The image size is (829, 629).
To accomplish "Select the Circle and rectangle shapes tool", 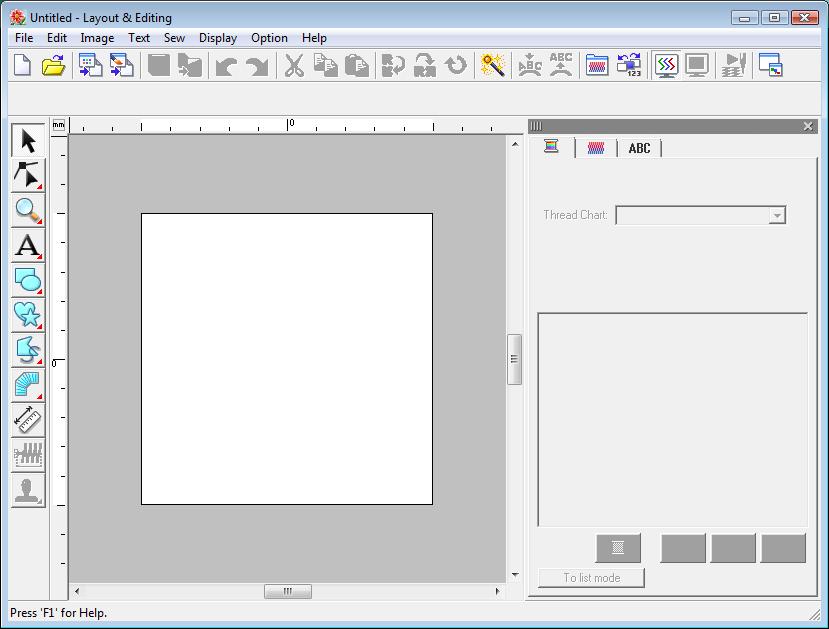I will [x=28, y=280].
